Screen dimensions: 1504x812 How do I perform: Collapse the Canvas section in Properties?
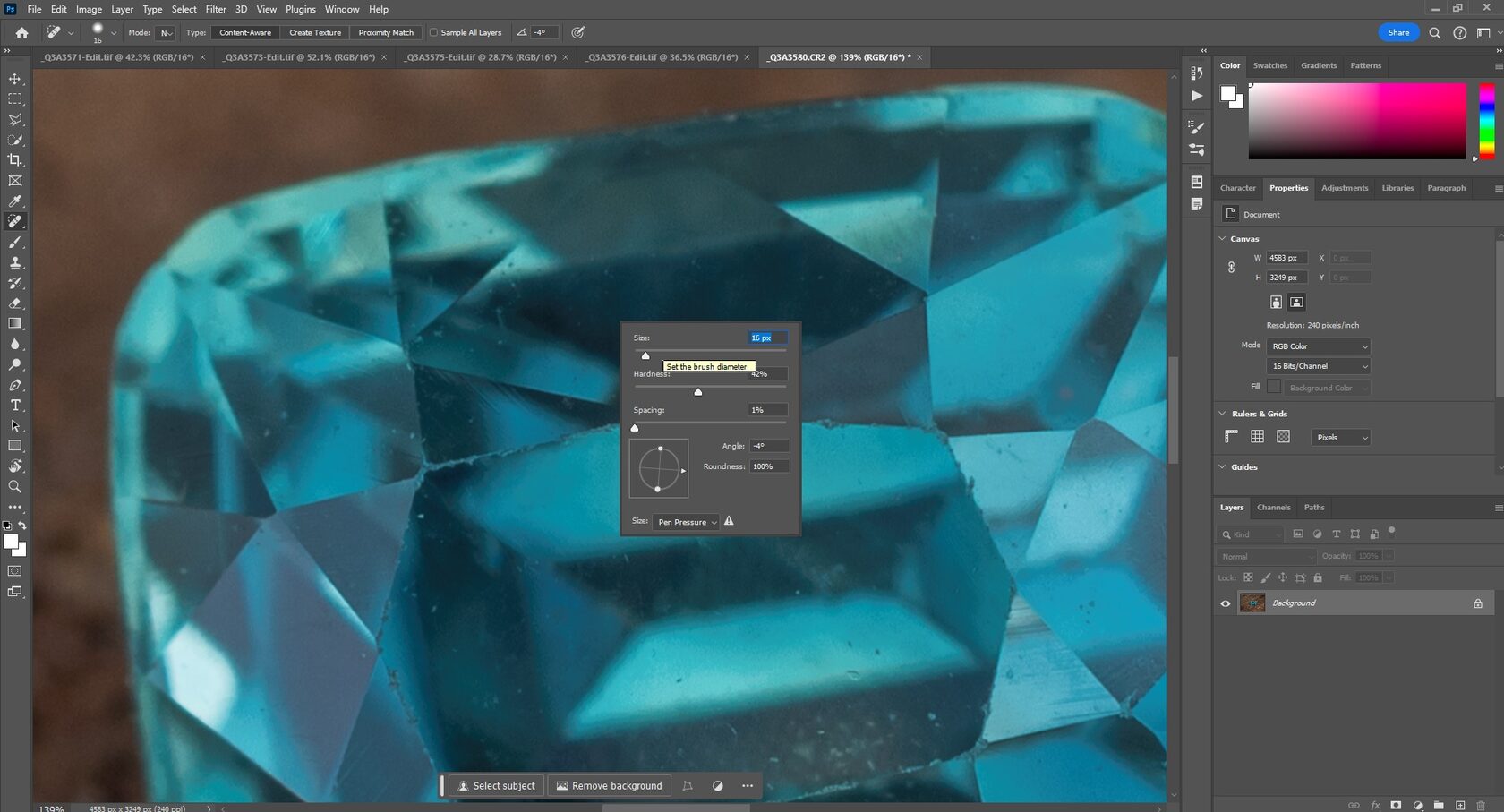(x=1222, y=238)
